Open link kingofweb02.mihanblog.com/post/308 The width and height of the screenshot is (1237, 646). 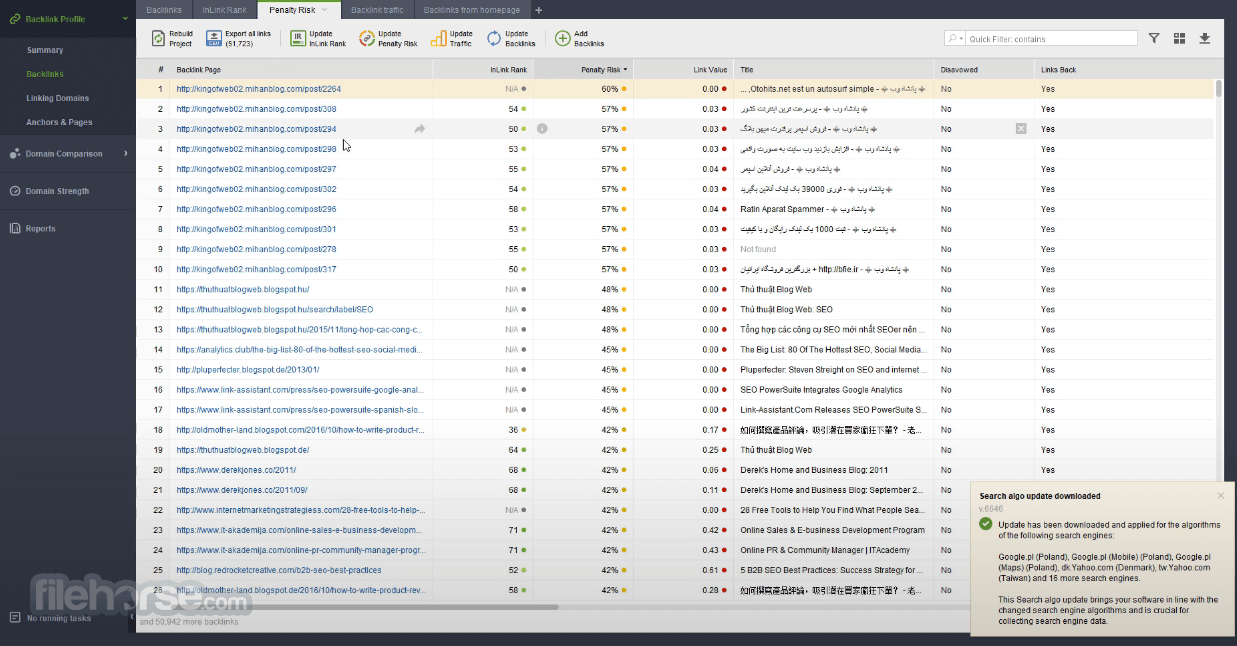point(256,109)
